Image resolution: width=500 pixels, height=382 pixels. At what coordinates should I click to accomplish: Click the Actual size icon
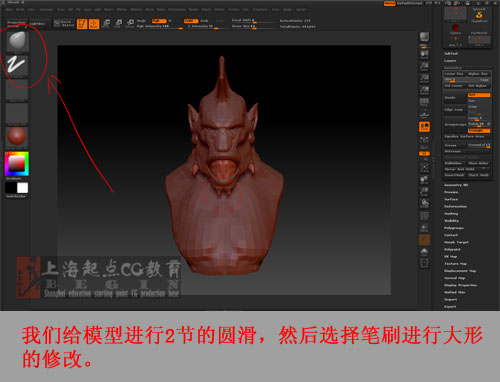coord(424,79)
